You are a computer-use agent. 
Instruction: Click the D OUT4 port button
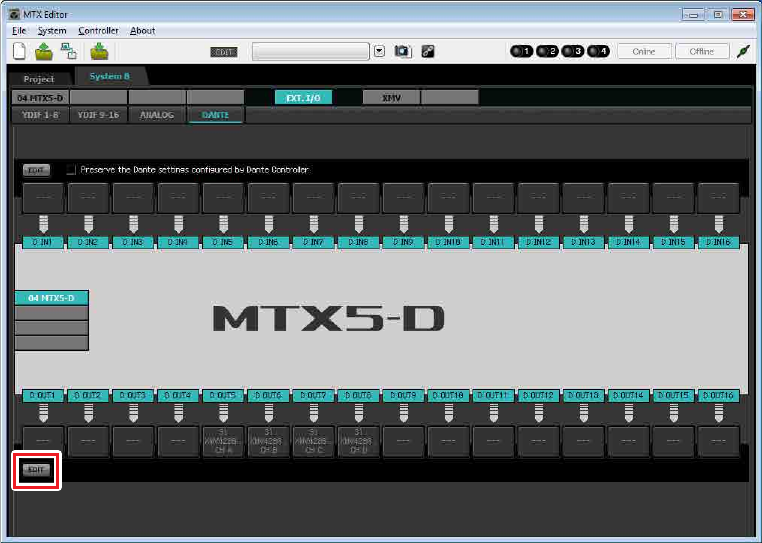pos(178,396)
